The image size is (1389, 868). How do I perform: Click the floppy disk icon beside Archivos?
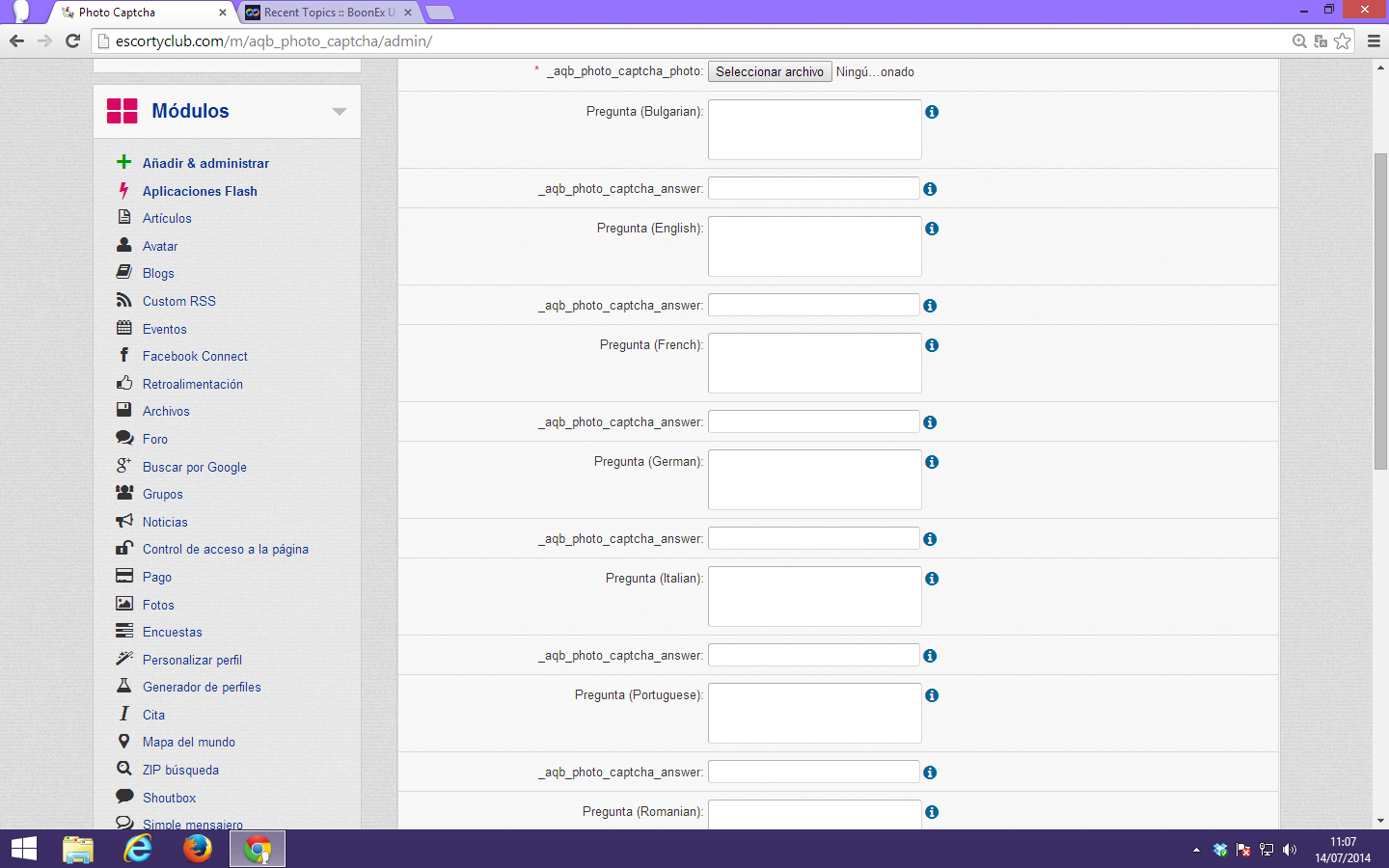tap(123, 410)
